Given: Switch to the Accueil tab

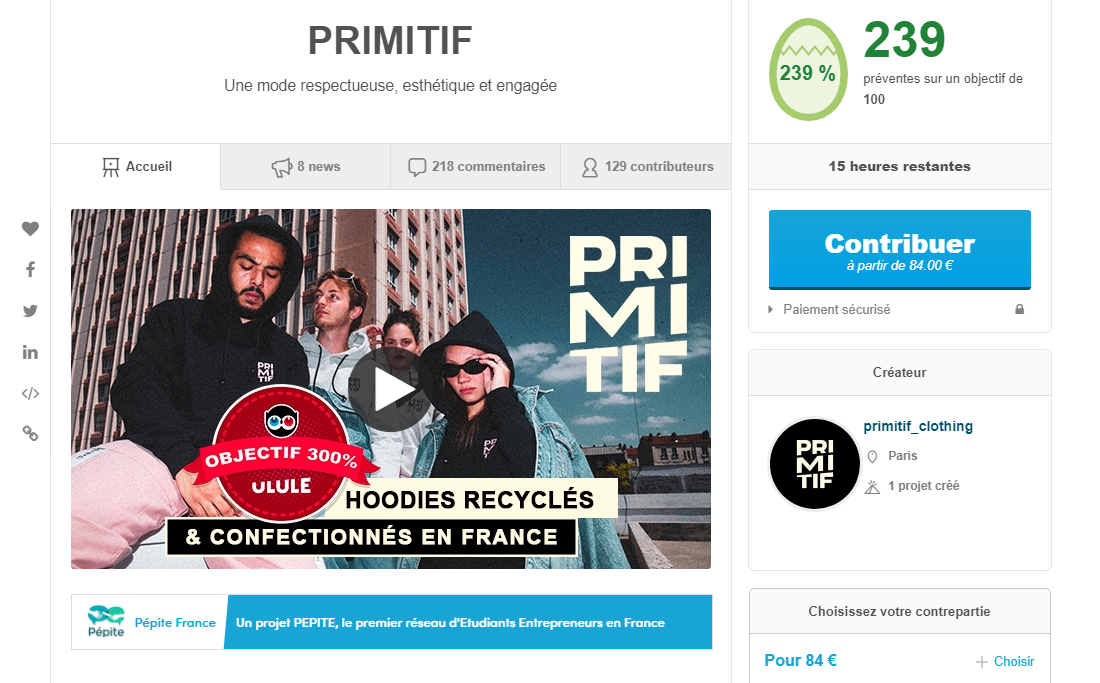Looking at the screenshot, I should click(136, 167).
